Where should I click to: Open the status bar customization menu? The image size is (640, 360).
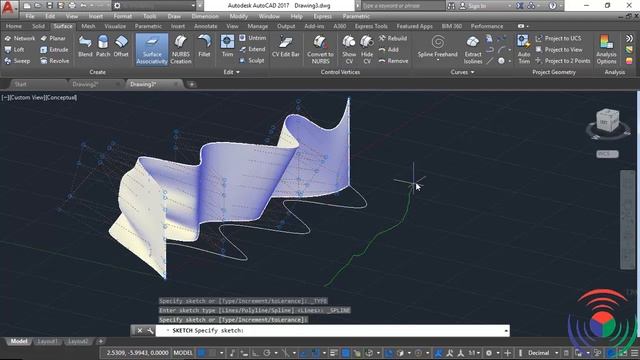point(635,353)
